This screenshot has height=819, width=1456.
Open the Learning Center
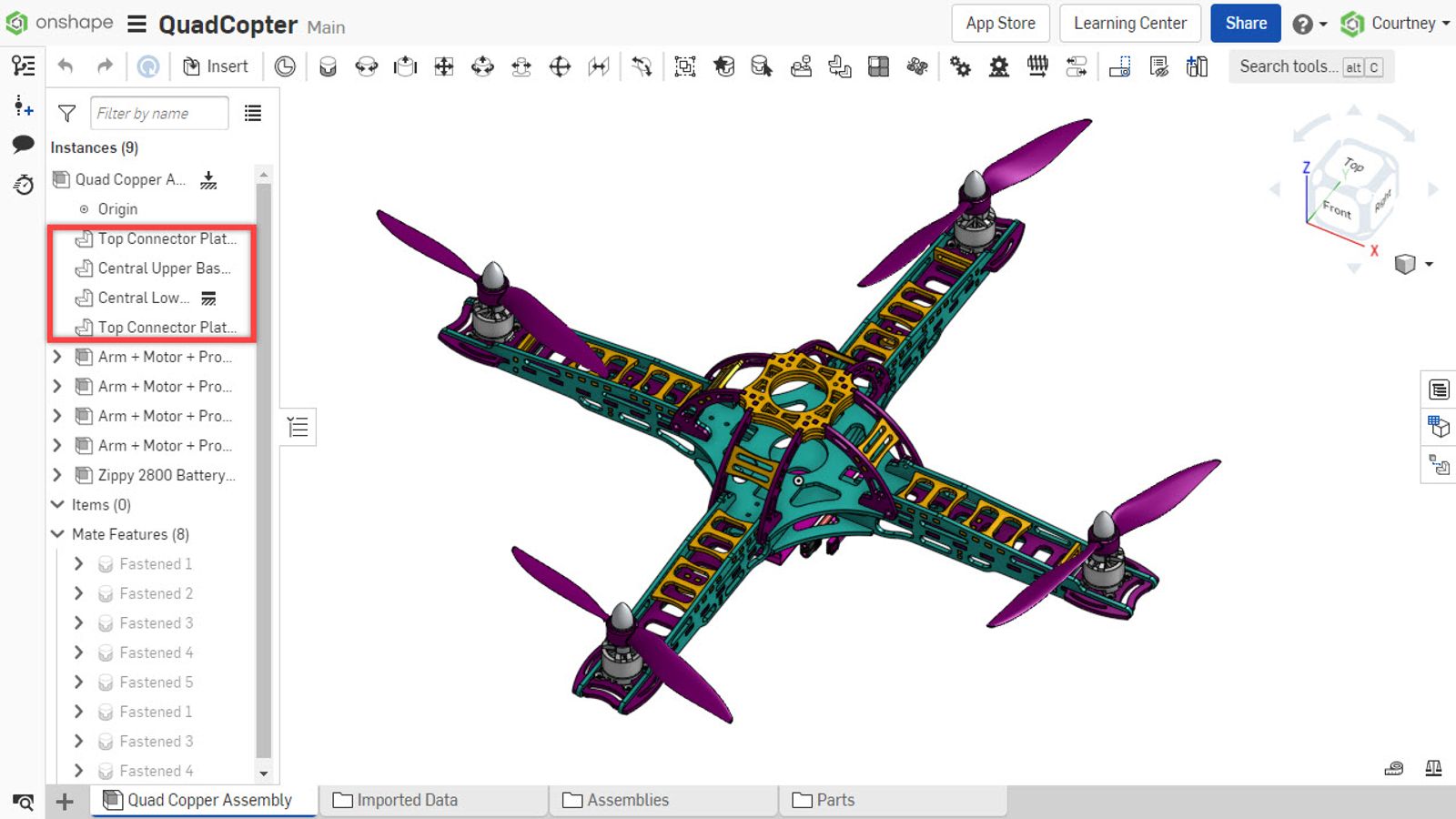pyautogui.click(x=1129, y=23)
